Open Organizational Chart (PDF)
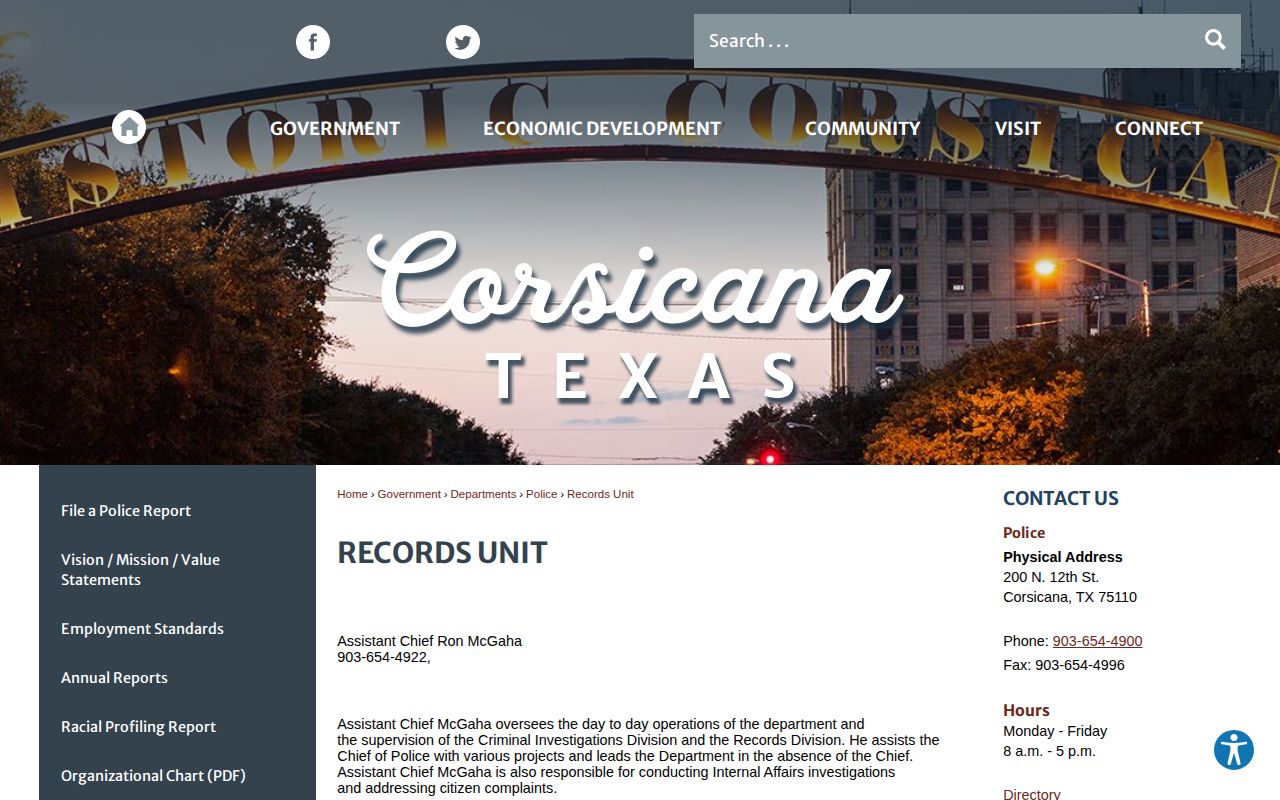The image size is (1280, 800). [153, 775]
